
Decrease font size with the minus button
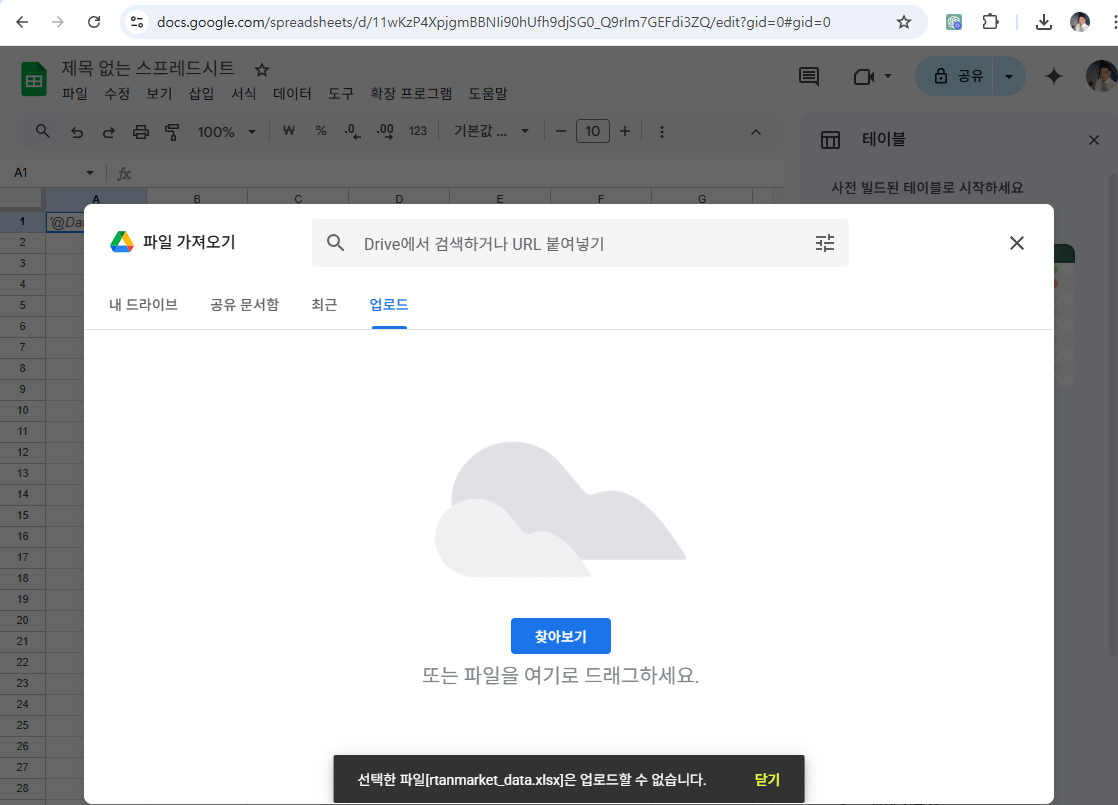[x=560, y=131]
